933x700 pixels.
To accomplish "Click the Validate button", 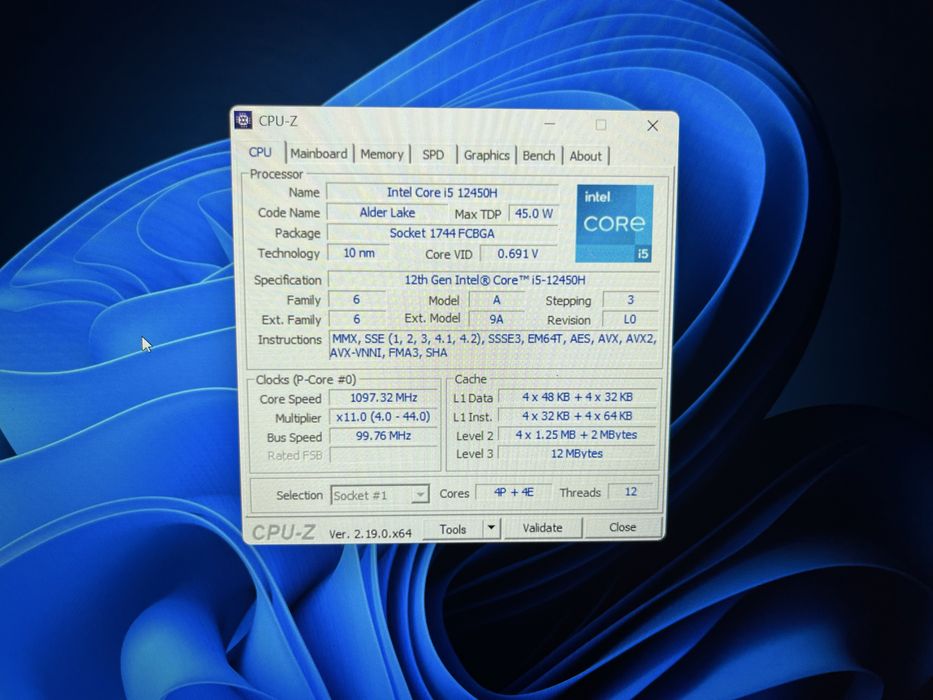I will pos(542,528).
